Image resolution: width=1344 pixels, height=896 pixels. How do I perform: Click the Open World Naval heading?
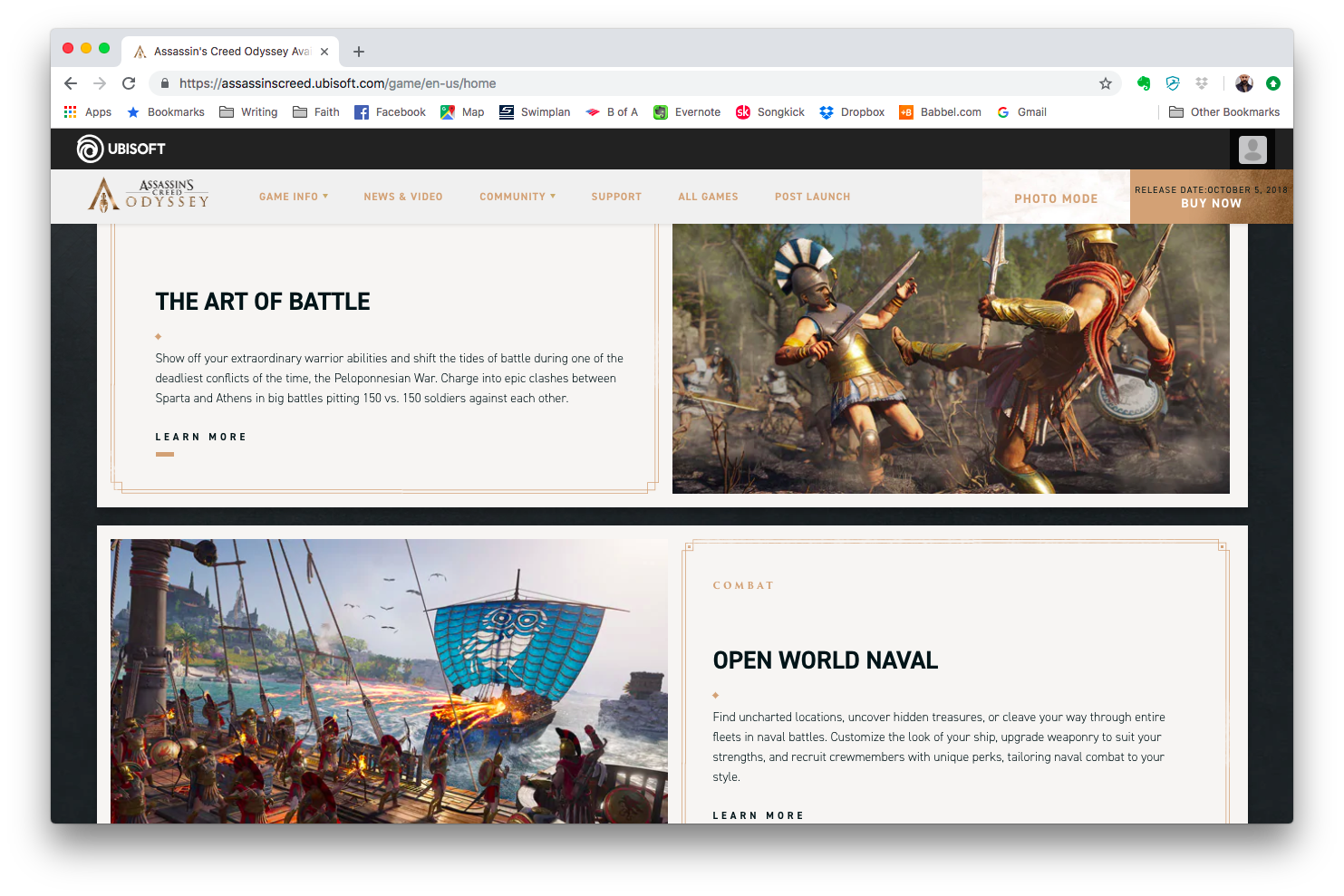tap(826, 660)
